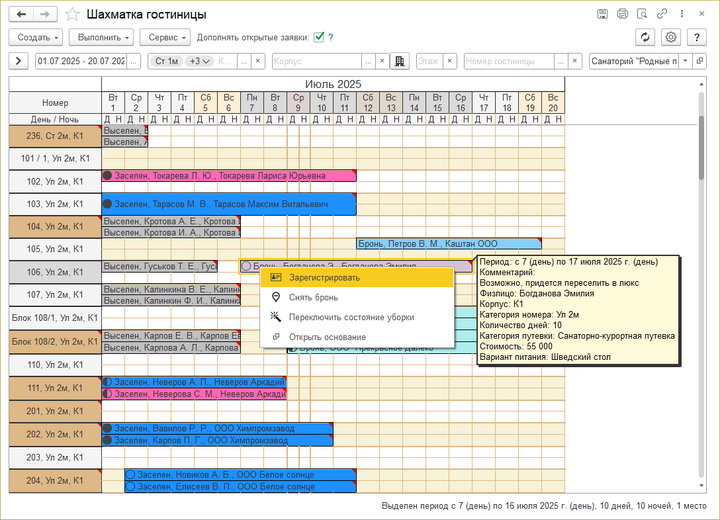Viewport: 720px width, 520px height.
Task: Open the print preview icon
Action: click(x=642, y=14)
